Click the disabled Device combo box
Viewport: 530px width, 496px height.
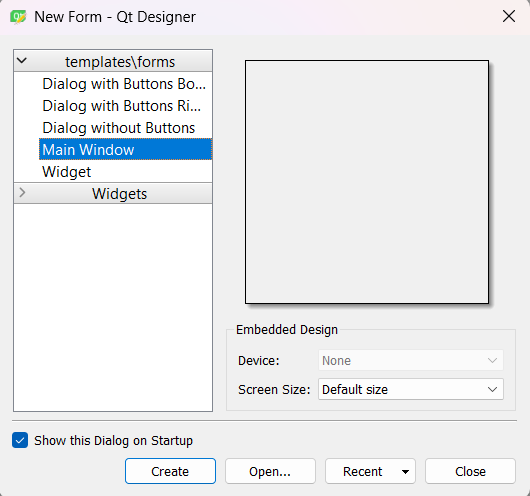(411, 360)
